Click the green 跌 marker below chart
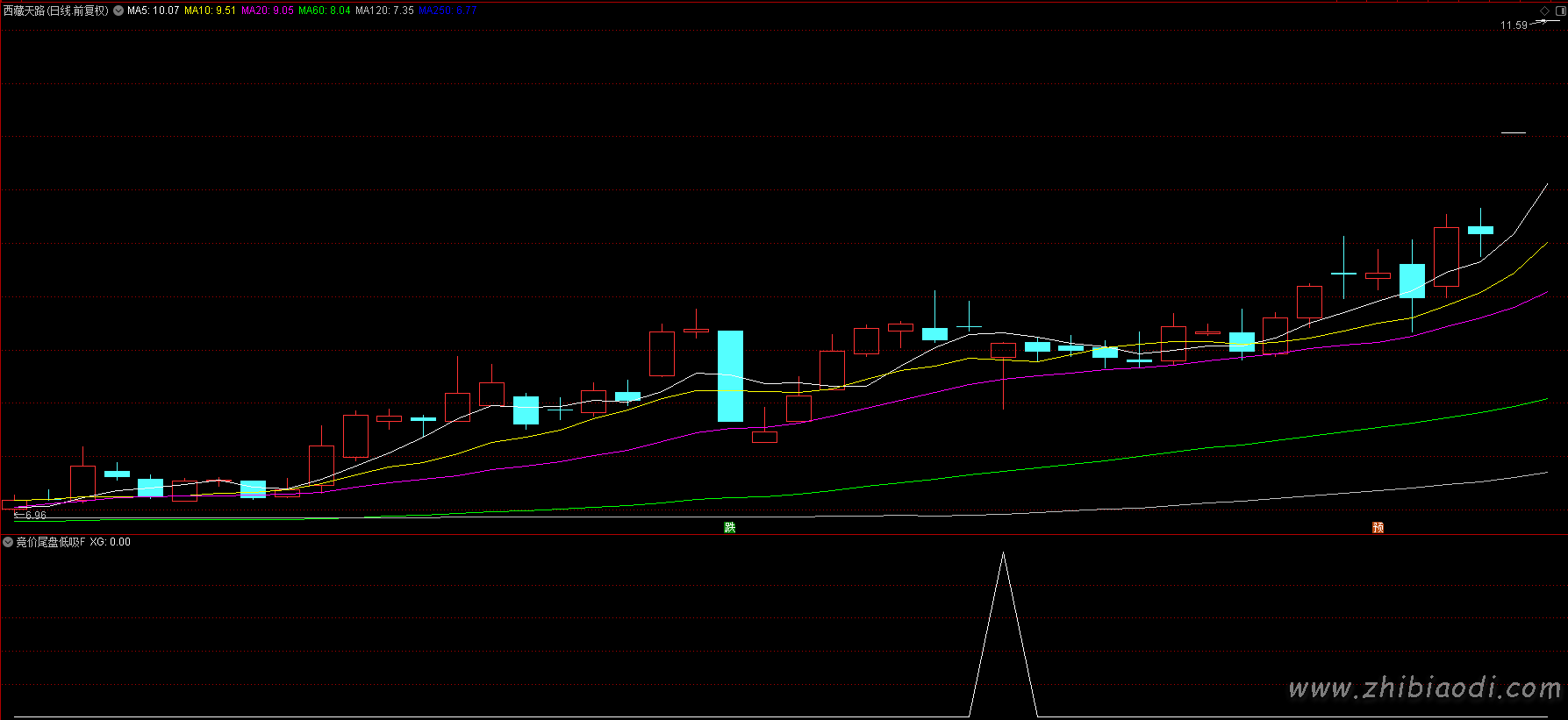This screenshot has height=720, width=1568. [729, 527]
